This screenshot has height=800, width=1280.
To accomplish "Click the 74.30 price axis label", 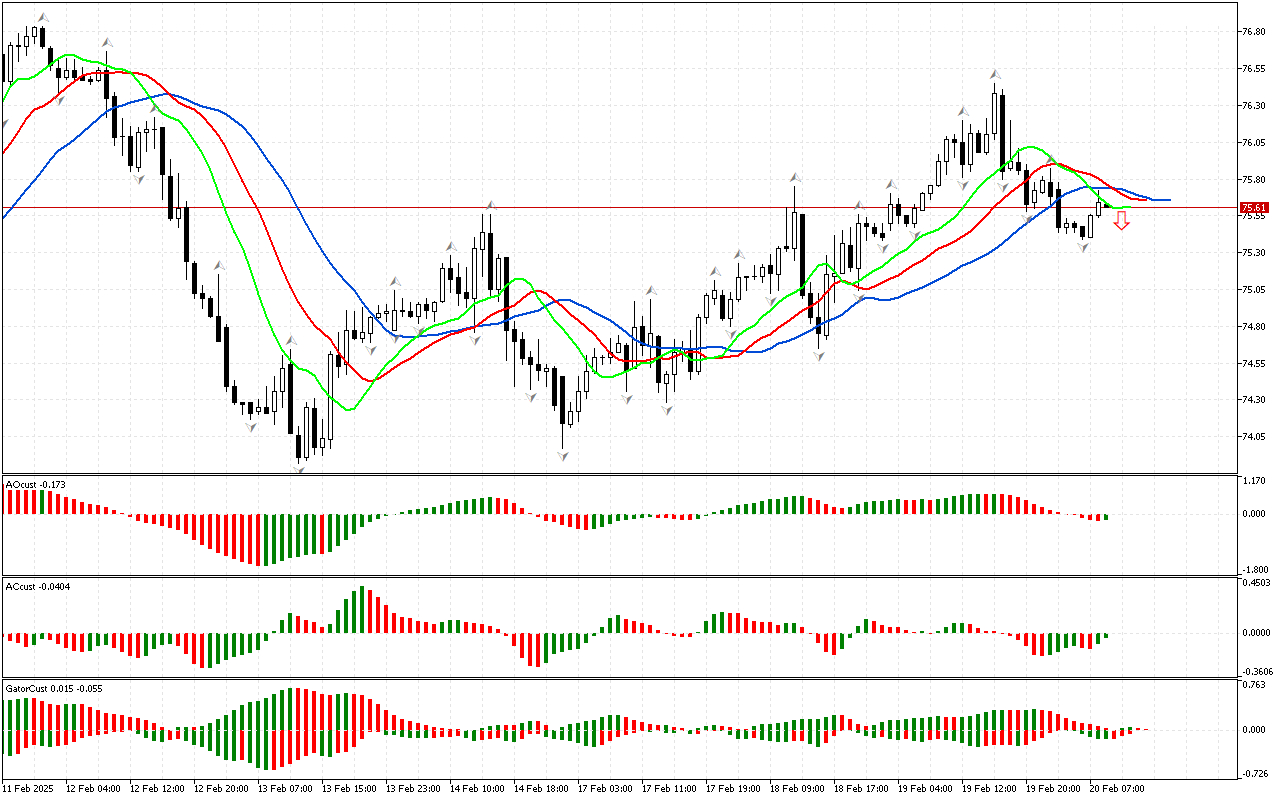I will (x=1253, y=400).
